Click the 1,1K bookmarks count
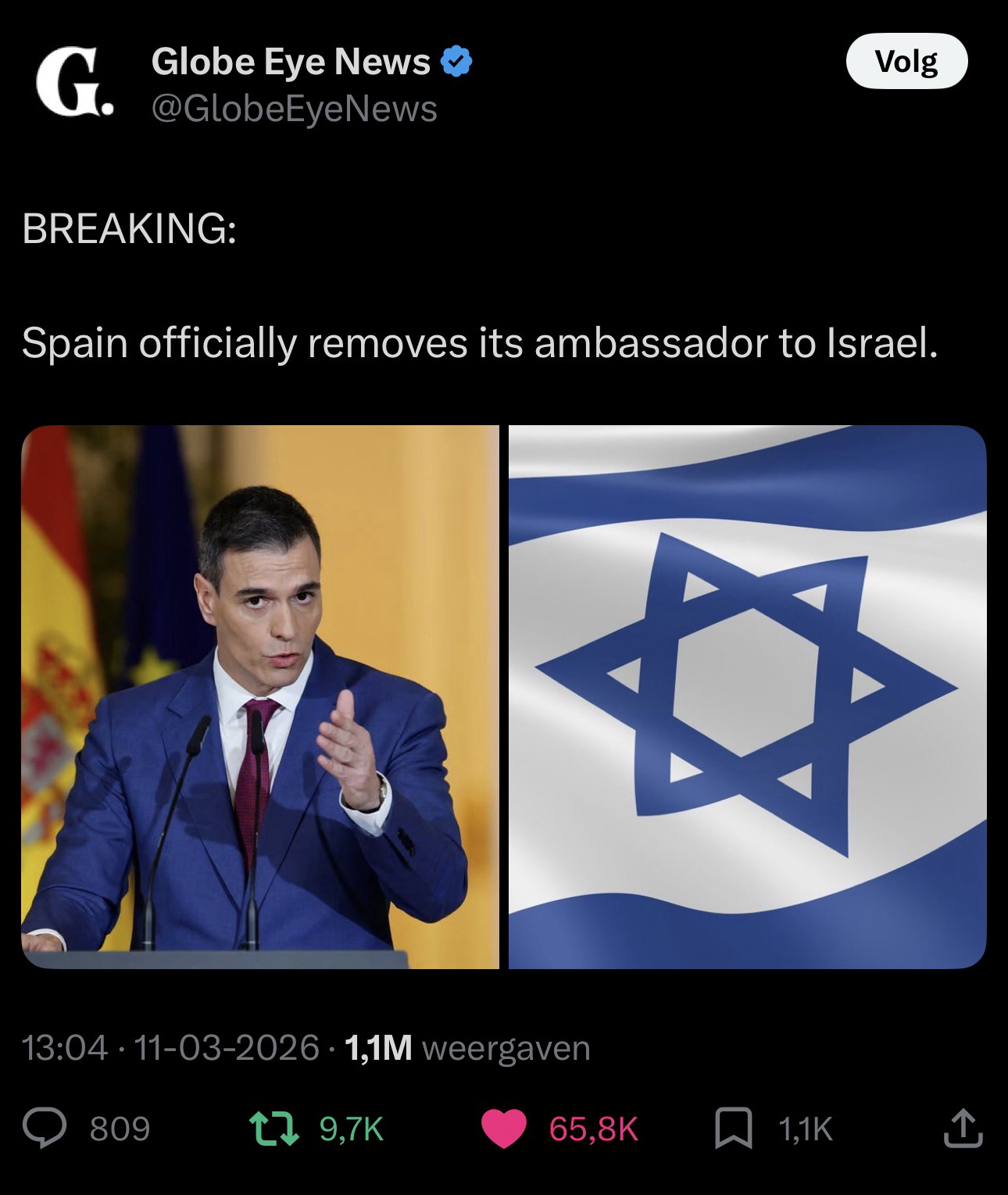 pos(806,1129)
